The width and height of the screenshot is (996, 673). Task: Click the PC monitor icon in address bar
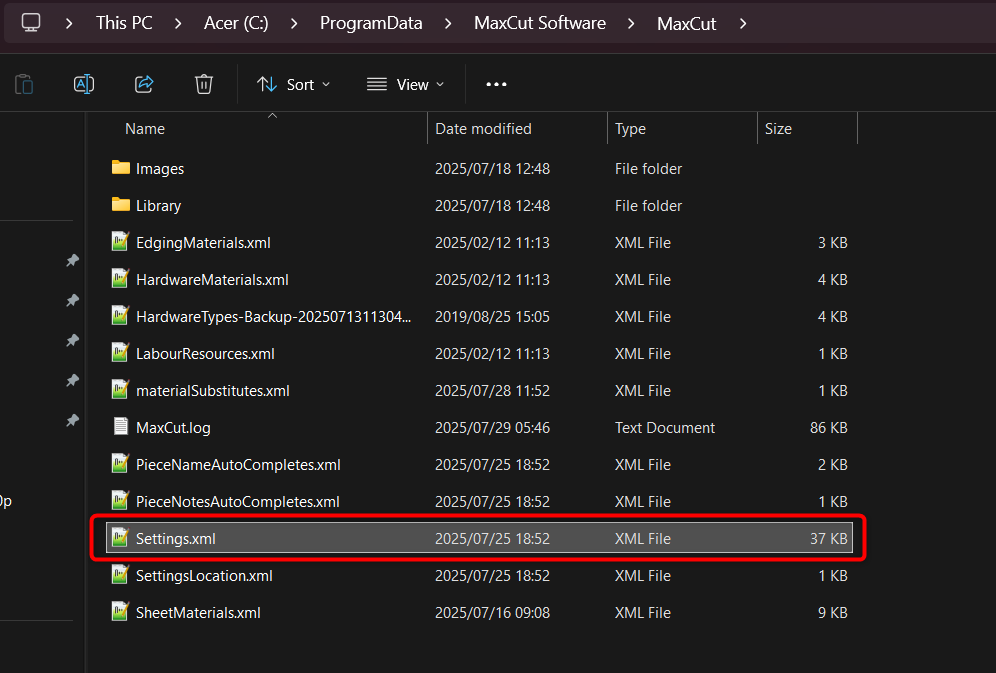click(32, 22)
